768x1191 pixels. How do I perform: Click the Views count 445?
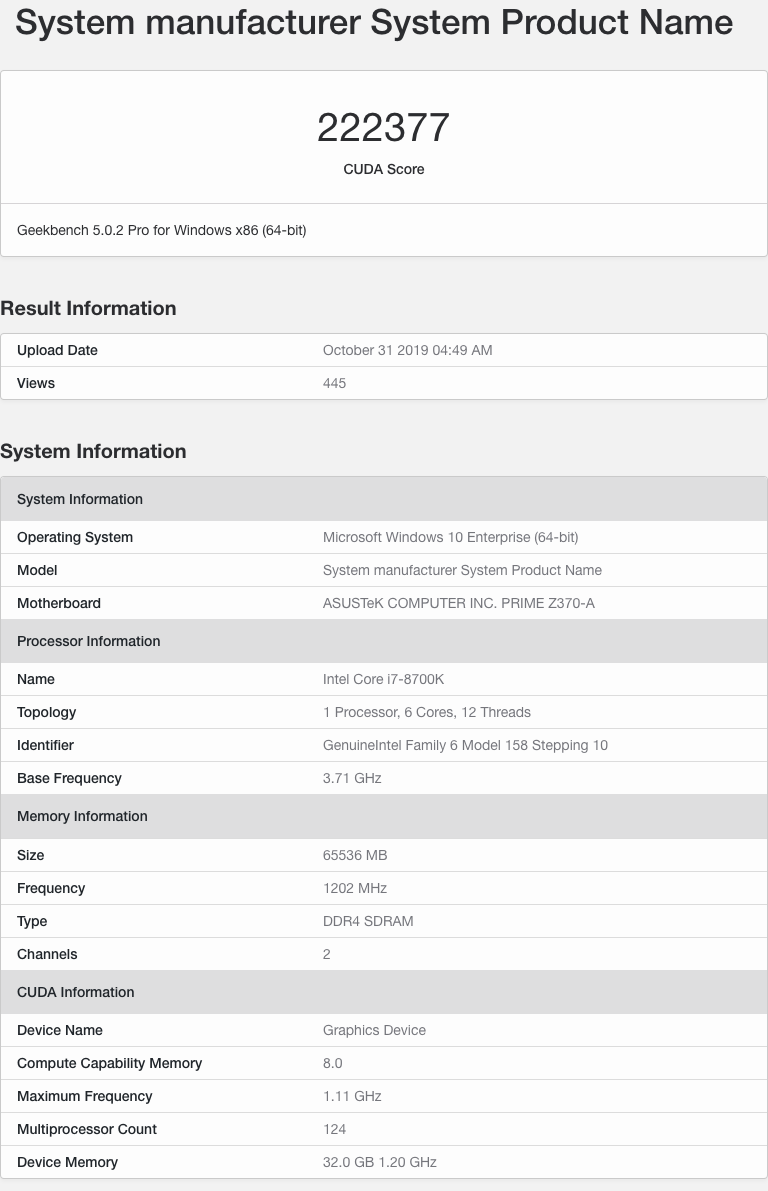334,384
